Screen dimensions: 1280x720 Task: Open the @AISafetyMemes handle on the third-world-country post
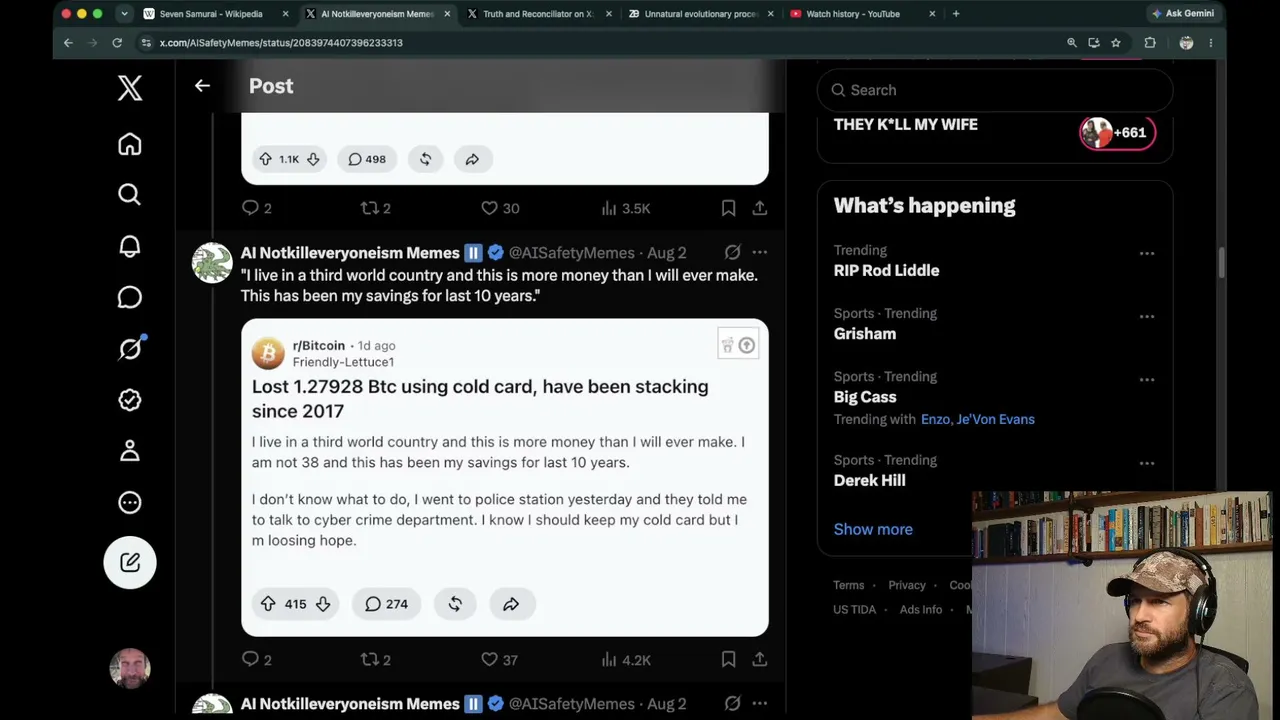pos(572,253)
